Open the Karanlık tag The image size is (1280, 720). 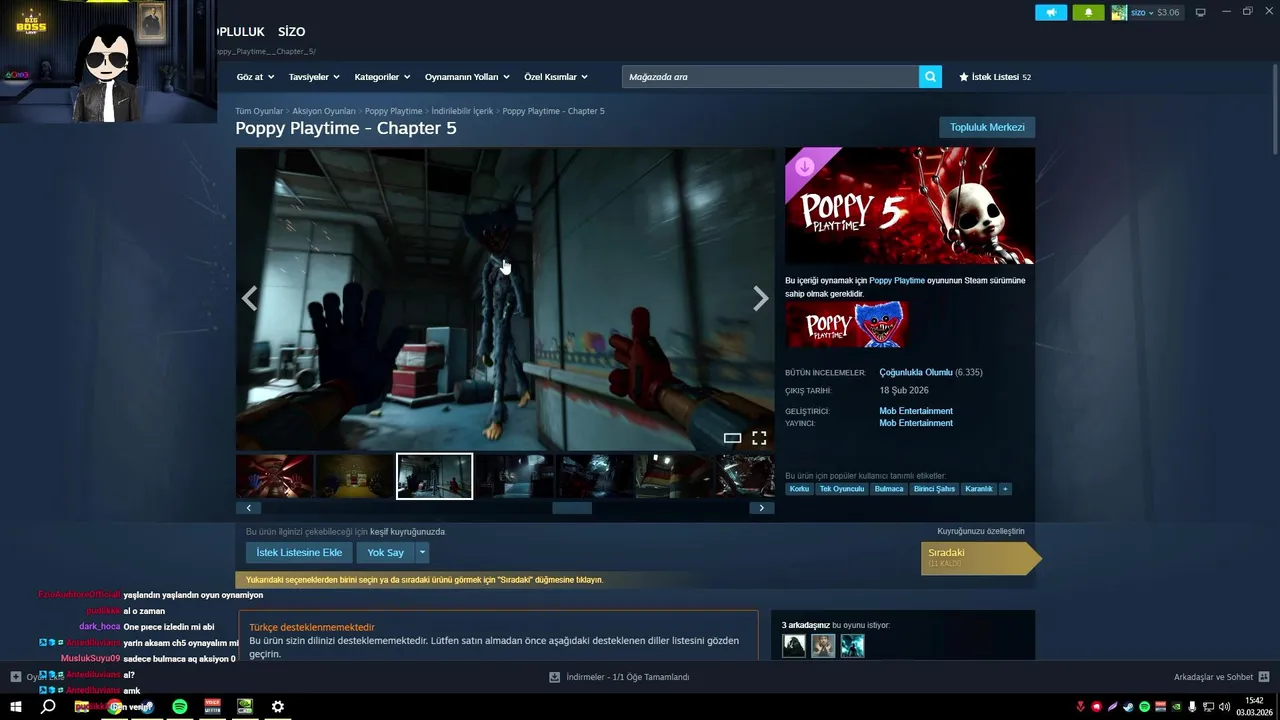click(979, 489)
